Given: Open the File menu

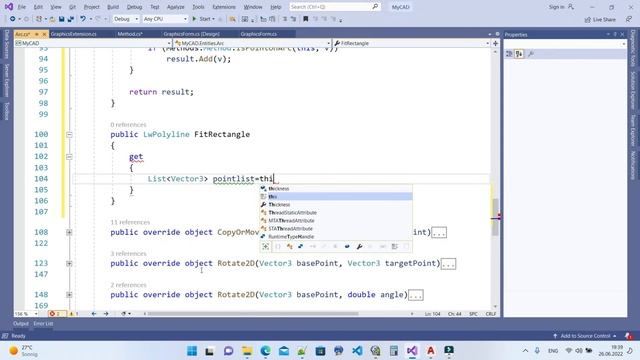Looking at the screenshot, I should point(22,7).
